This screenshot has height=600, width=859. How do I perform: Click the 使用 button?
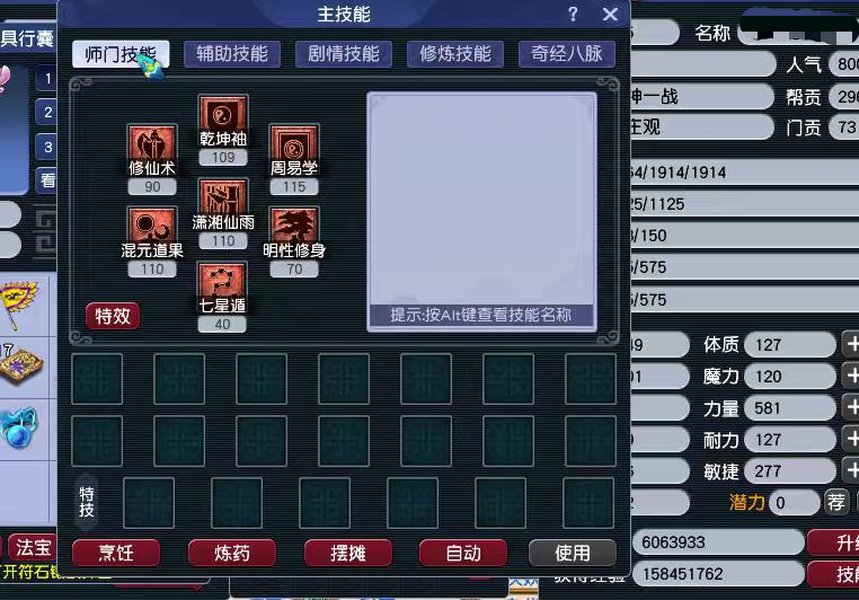pyautogui.click(x=572, y=552)
